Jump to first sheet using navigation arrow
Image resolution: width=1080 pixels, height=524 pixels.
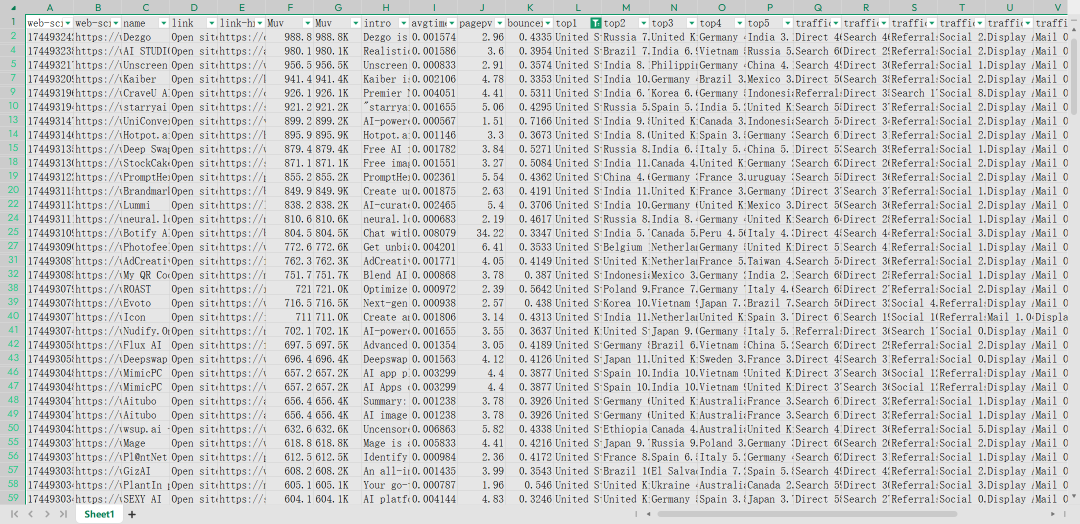[x=14, y=514]
